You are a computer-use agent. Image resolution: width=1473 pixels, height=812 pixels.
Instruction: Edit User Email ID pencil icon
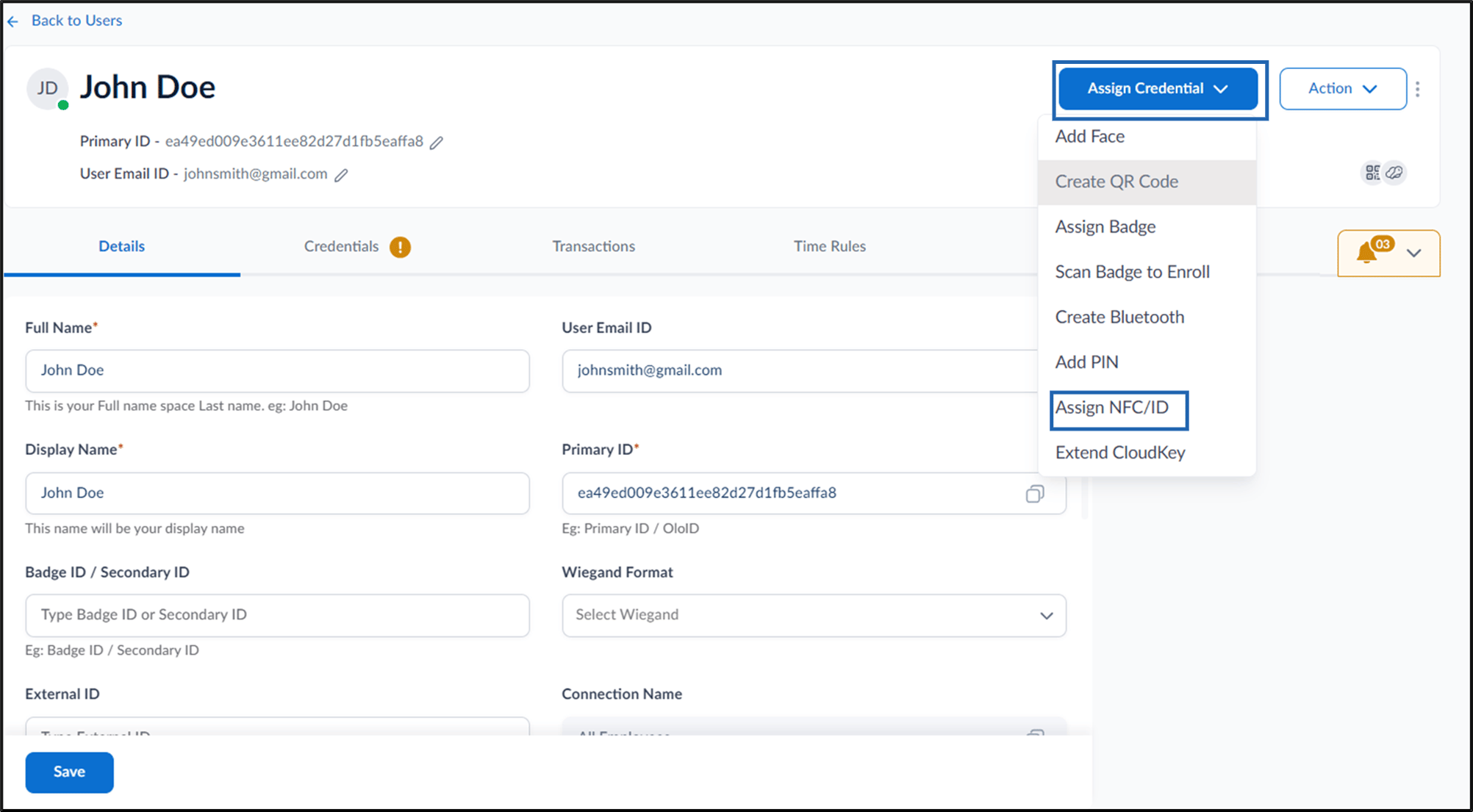[341, 175]
